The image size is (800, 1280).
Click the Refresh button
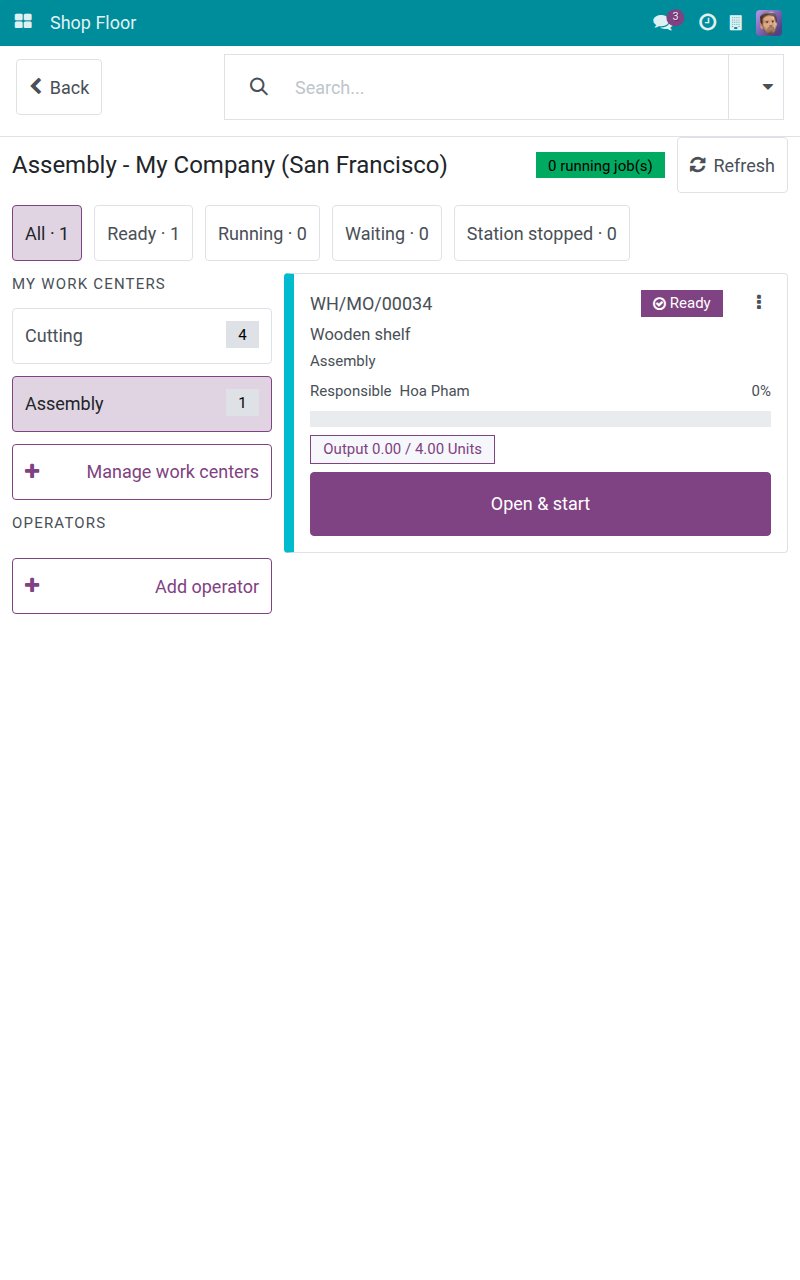point(732,165)
